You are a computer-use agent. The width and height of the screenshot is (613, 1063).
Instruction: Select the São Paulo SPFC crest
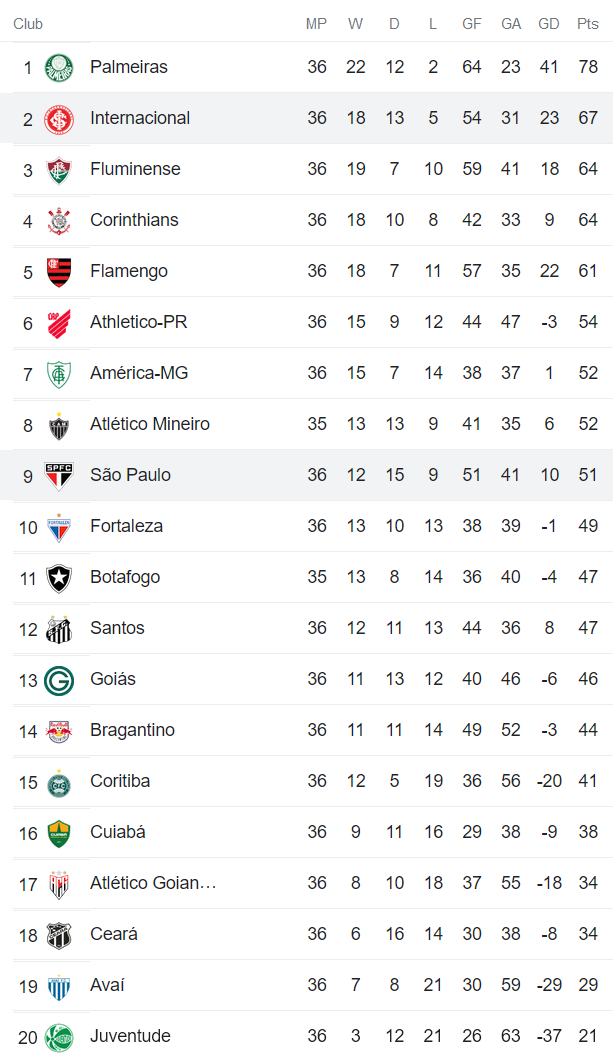[x=59, y=476]
